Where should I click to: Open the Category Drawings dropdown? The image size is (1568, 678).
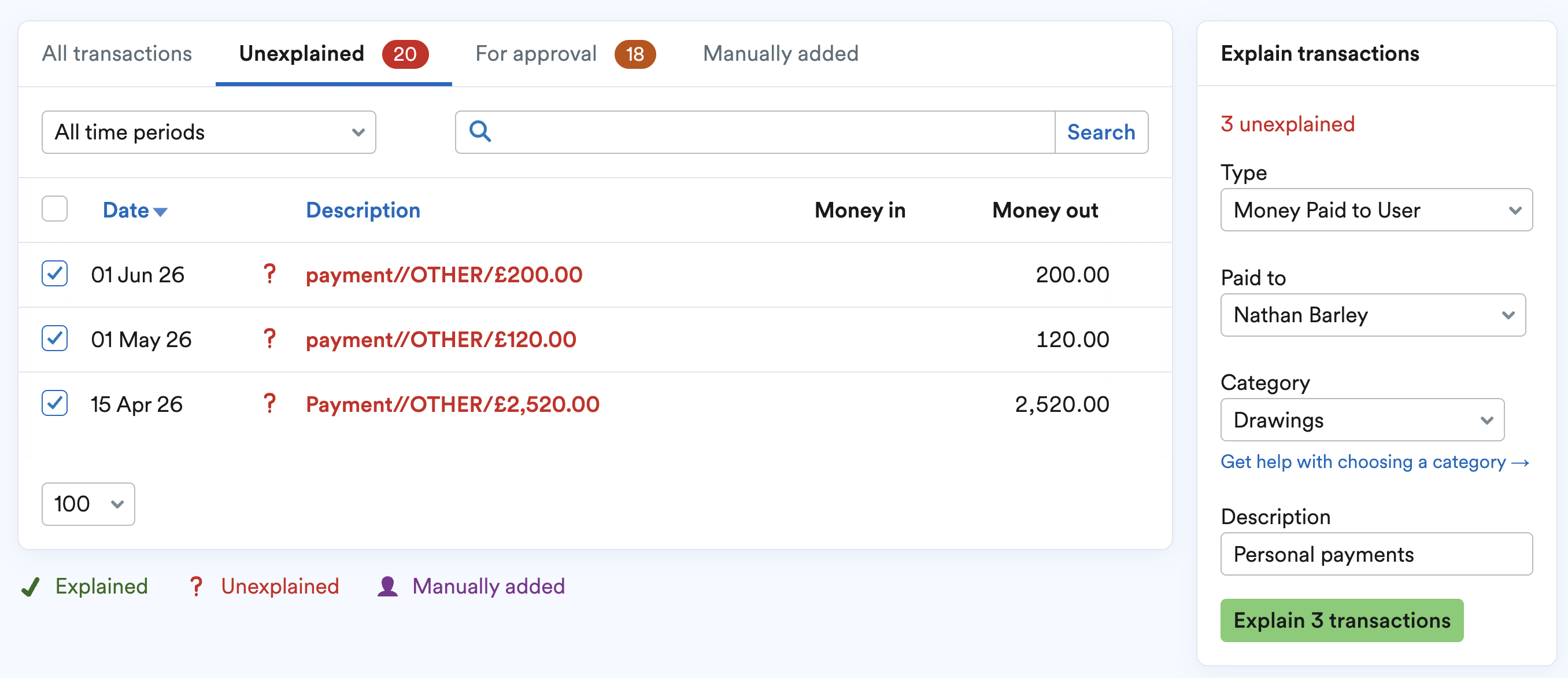pyautogui.click(x=1362, y=420)
